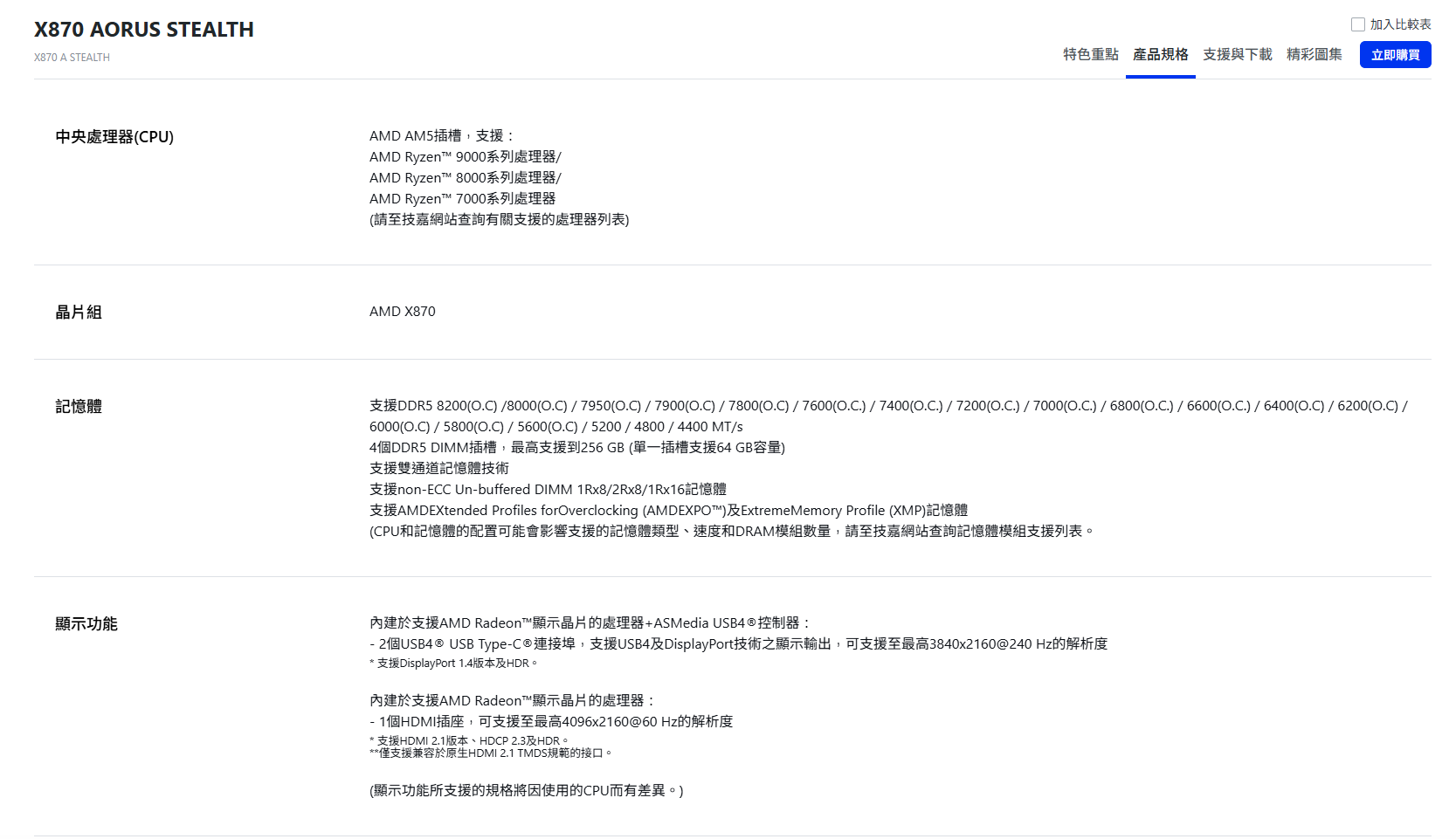
Task: Click the AMD Ryzen 9000系列處理器 line
Action: pos(465,157)
